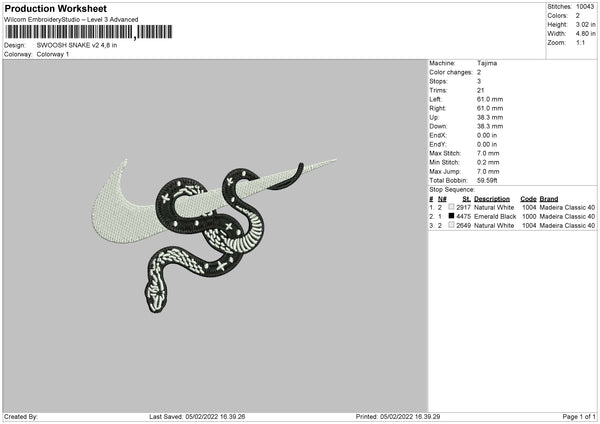Click the 'Colorway 1' value
The height and width of the screenshot is (424, 600).
pos(53,54)
